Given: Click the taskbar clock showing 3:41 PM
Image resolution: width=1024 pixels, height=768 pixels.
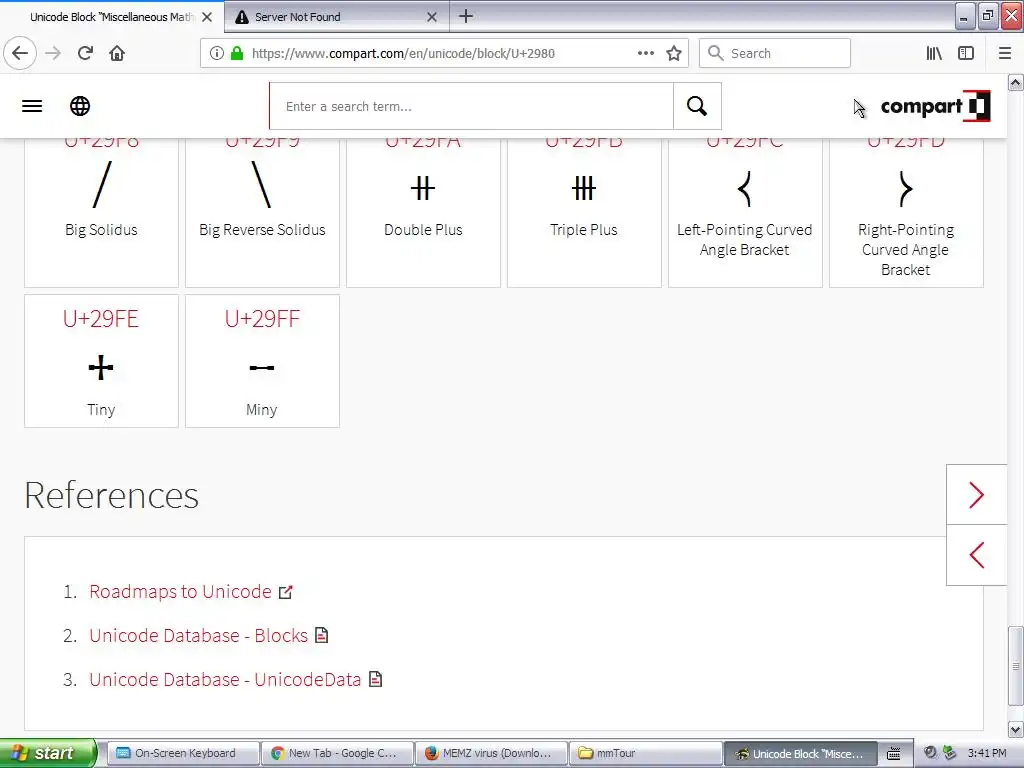Looking at the screenshot, I should pyautogui.click(x=987, y=753).
